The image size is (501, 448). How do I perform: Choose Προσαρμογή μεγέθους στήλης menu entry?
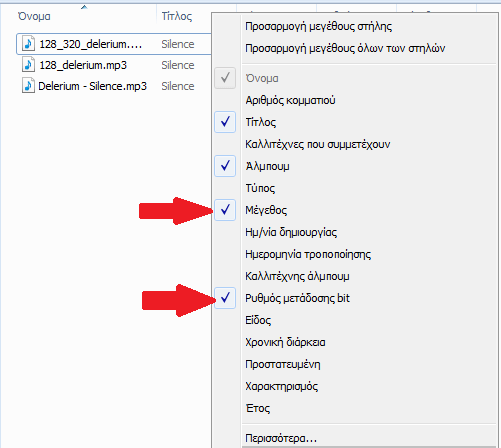318,26
